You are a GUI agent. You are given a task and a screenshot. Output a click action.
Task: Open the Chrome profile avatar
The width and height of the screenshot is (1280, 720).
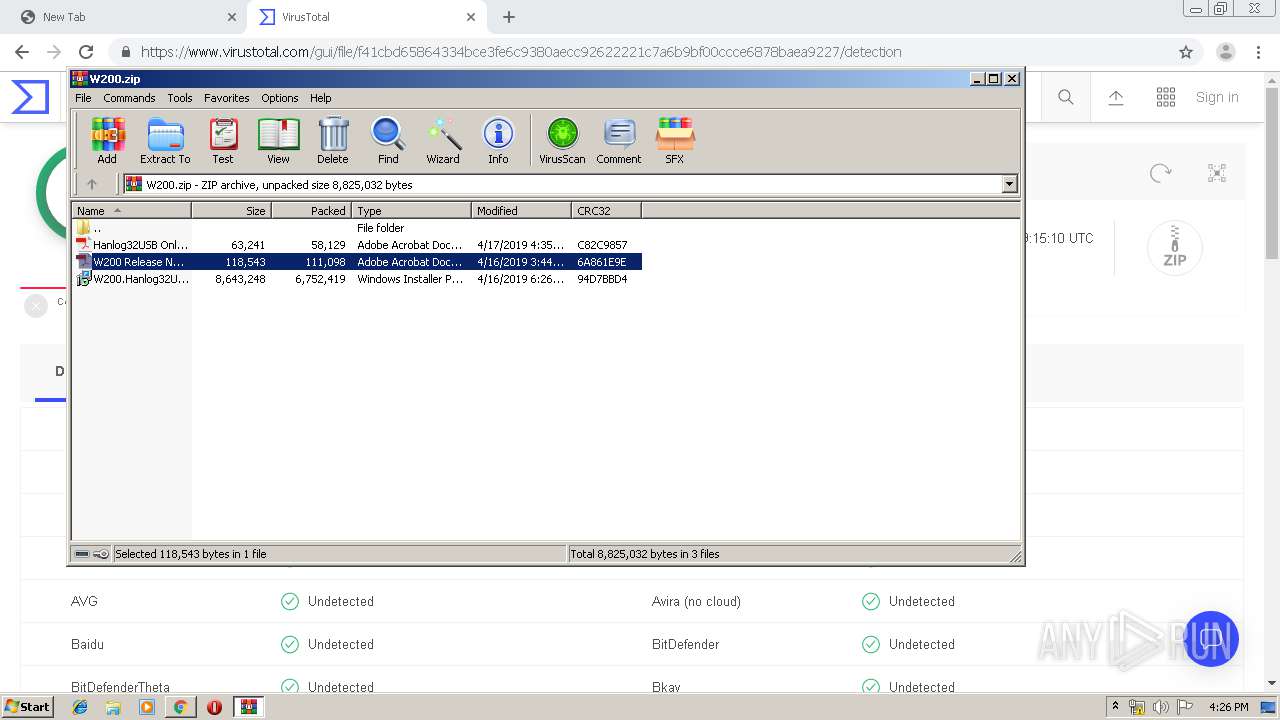tap(1225, 52)
